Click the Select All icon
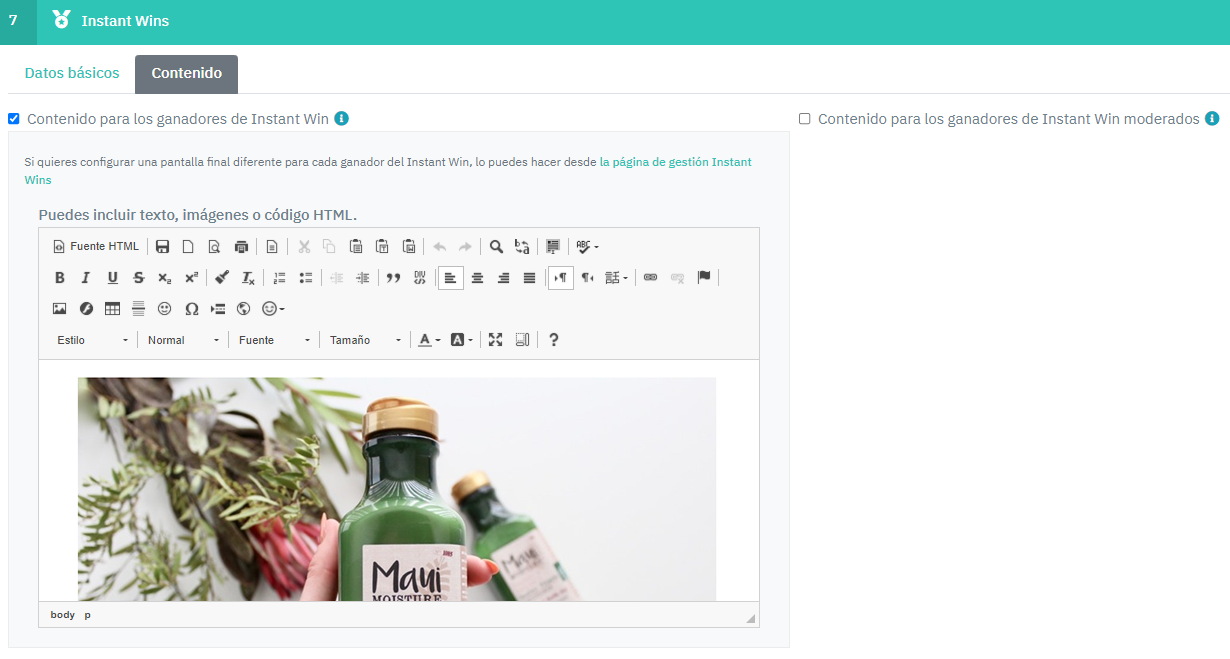Viewport: 1230px width, 659px height. coord(553,247)
